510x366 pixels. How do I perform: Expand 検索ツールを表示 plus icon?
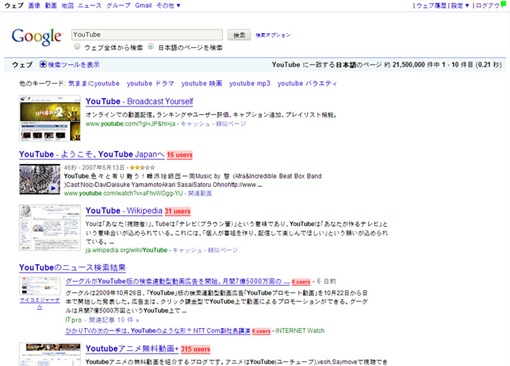[x=43, y=64]
